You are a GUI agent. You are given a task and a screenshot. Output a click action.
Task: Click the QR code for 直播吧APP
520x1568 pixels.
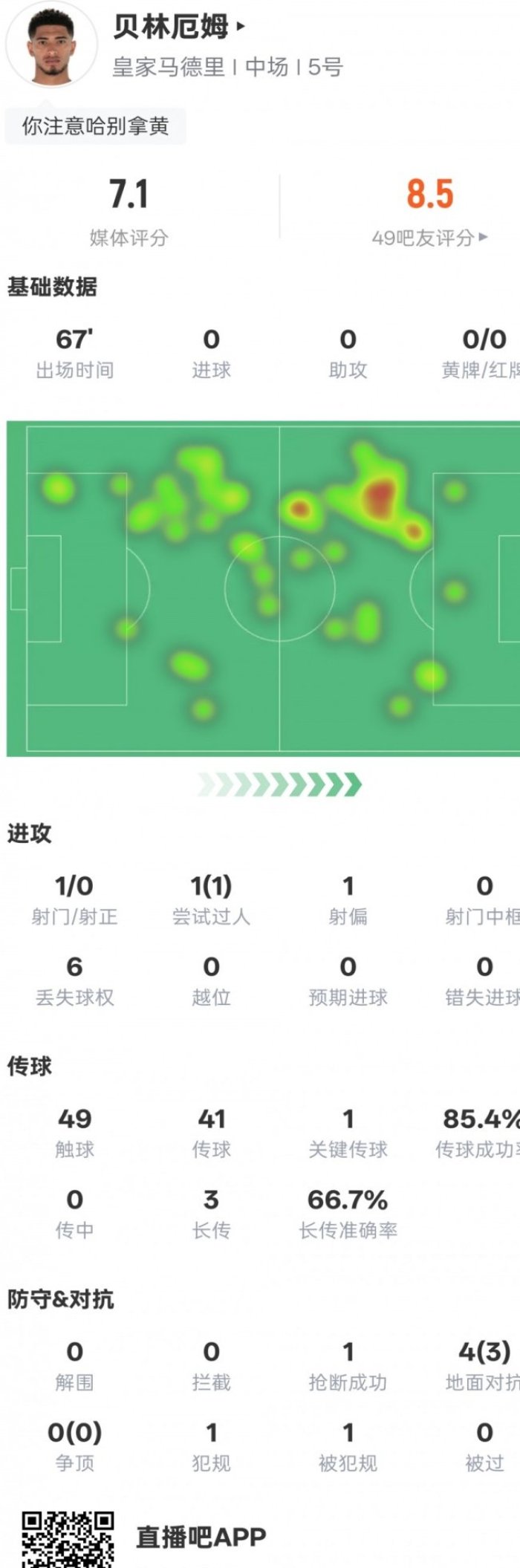(68, 1539)
